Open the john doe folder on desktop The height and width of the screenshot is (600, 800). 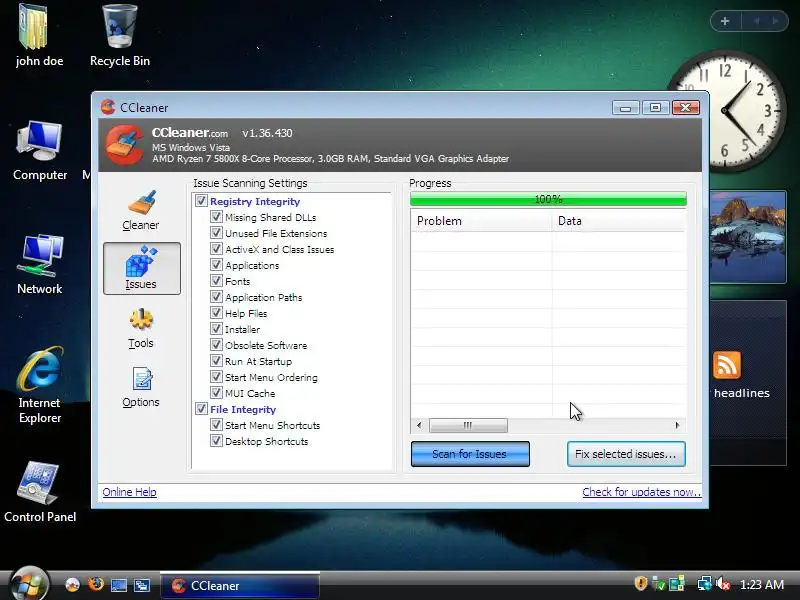(x=39, y=36)
